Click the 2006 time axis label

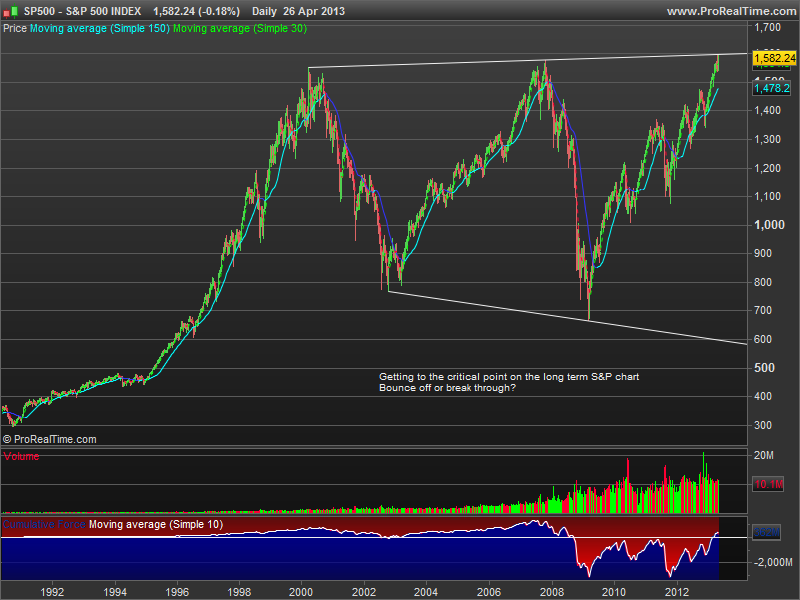coord(488,592)
